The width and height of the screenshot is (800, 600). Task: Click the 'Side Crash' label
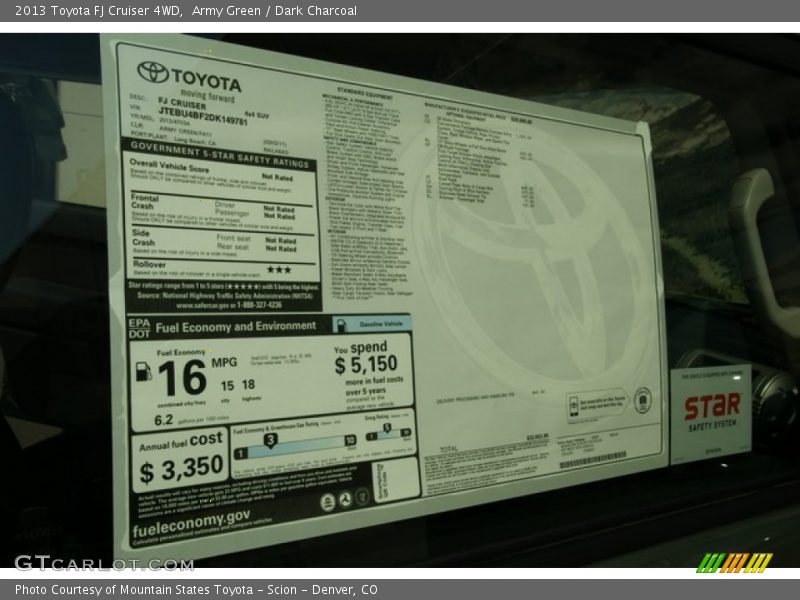coord(143,237)
